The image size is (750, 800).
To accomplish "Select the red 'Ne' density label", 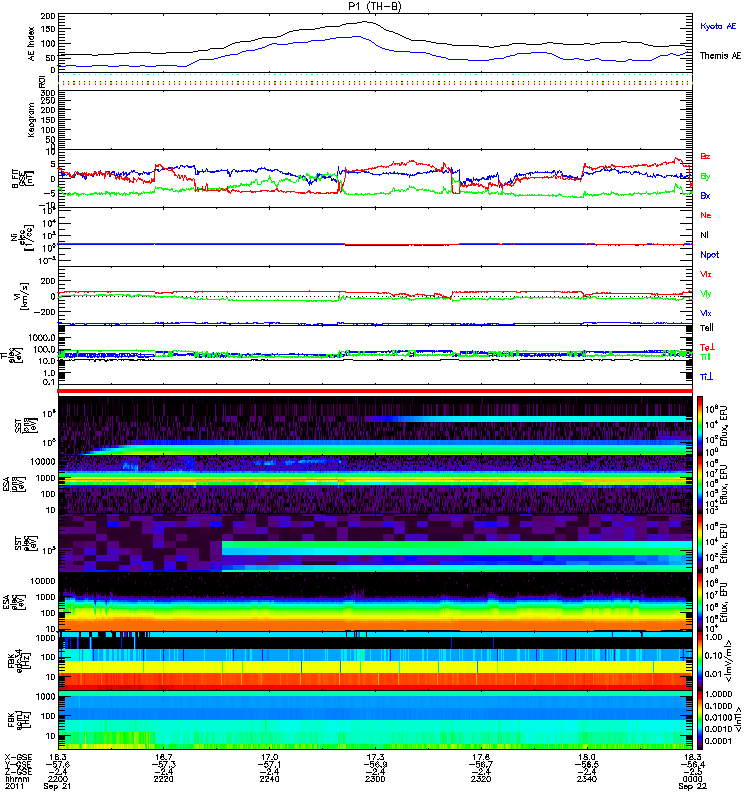I will pyautogui.click(x=706, y=215).
